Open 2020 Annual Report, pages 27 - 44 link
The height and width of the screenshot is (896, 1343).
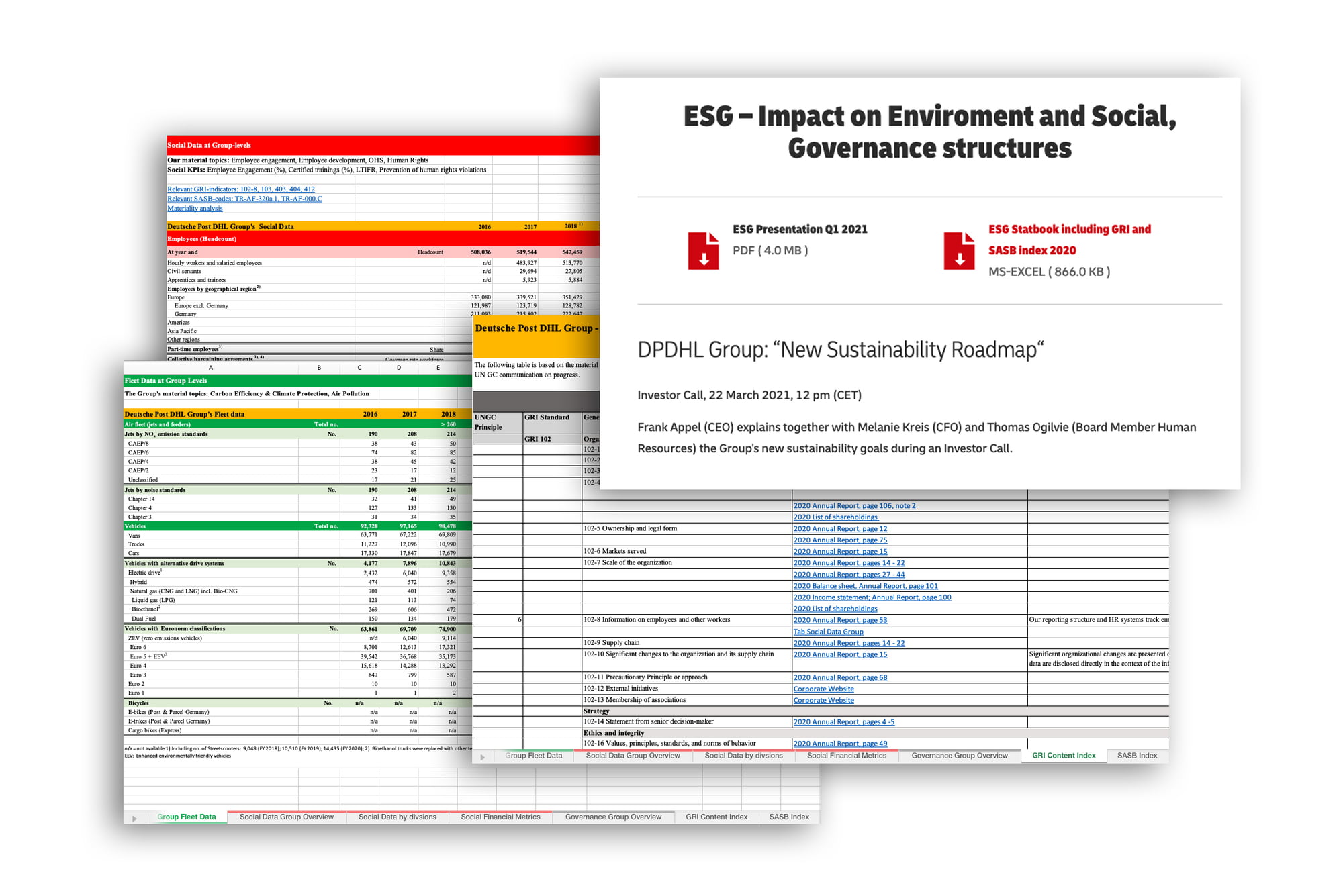[849, 575]
